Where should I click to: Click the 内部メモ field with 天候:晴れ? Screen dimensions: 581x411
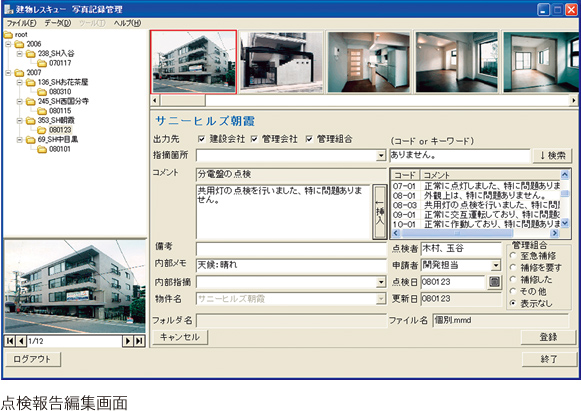tap(291, 265)
